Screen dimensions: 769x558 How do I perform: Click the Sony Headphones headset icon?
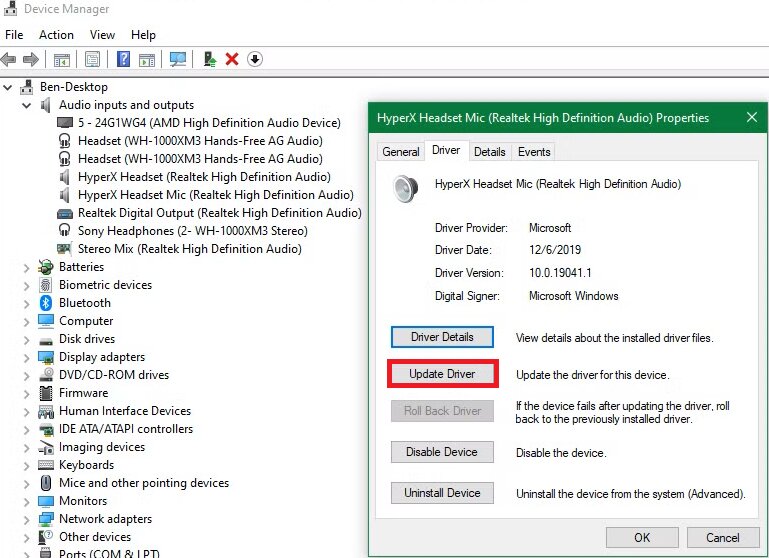coord(64,230)
